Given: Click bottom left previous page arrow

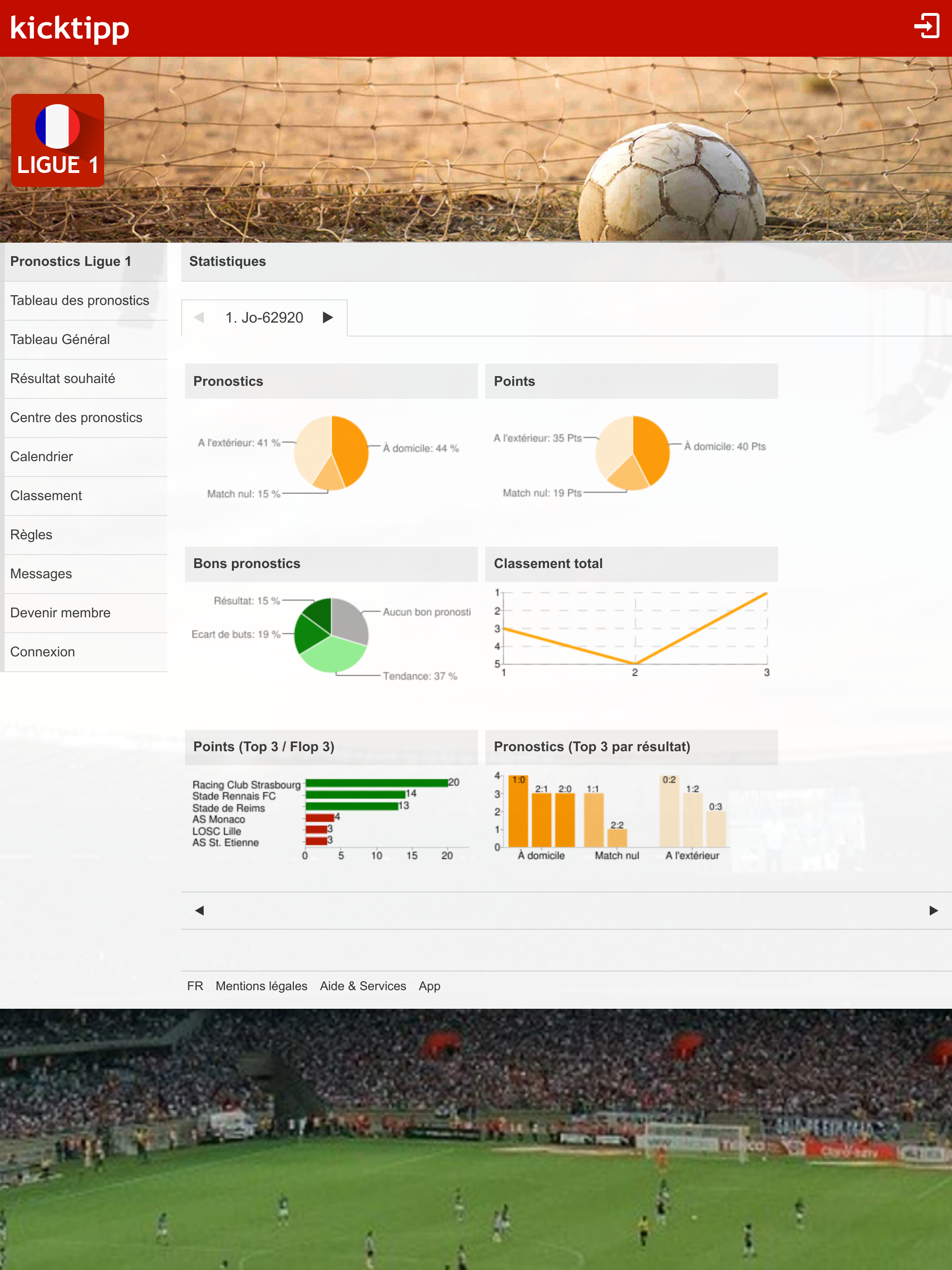Looking at the screenshot, I should click(199, 910).
